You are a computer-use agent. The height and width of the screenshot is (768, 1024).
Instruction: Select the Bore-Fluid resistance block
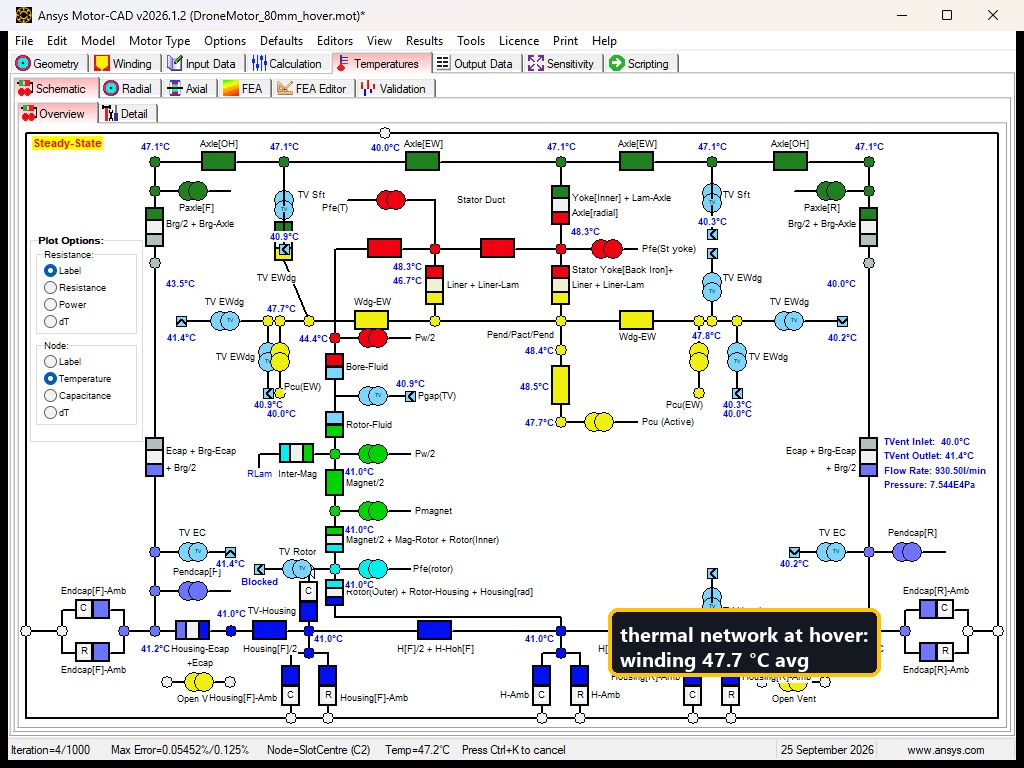coord(334,366)
